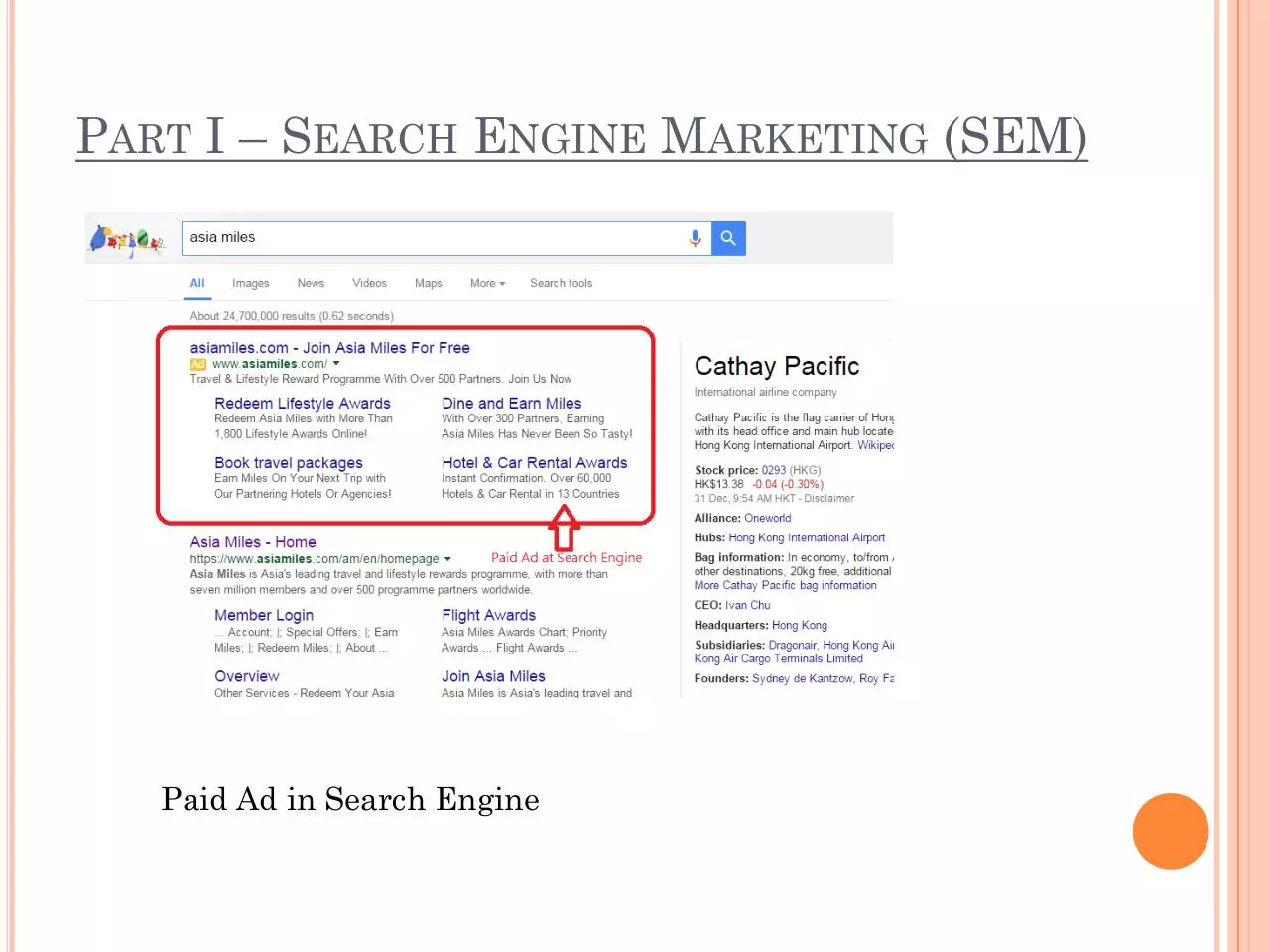This screenshot has height=952, width=1270.
Task: Switch to the News tab
Action: [311, 283]
